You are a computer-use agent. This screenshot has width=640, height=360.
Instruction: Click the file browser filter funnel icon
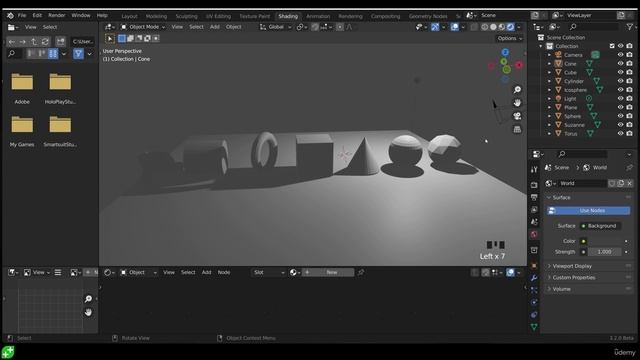[78, 54]
